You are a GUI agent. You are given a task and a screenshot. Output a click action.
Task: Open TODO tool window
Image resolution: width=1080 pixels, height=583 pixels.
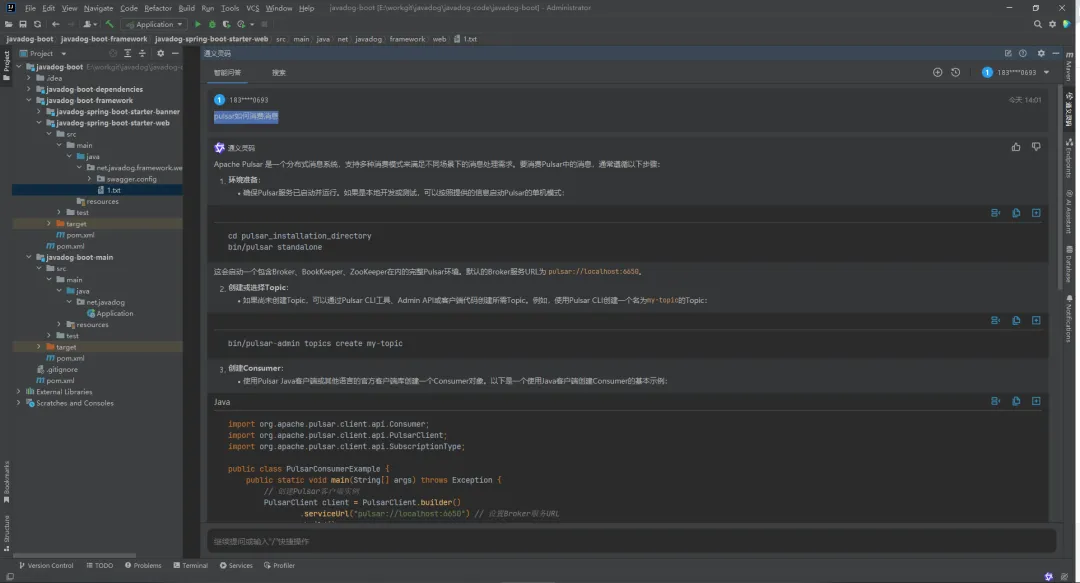pyautogui.click(x=99, y=565)
